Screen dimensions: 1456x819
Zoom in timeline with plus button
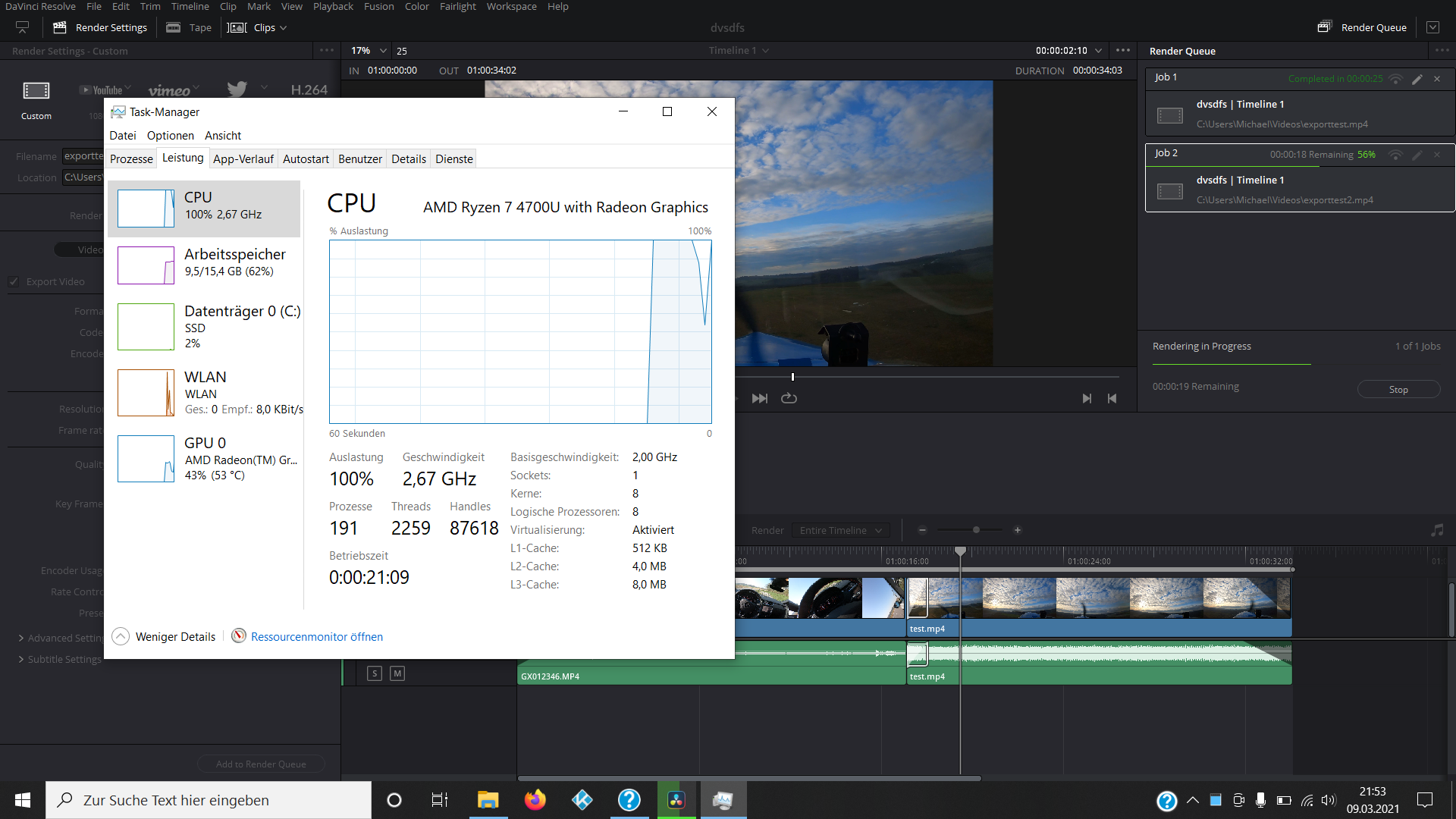(1018, 530)
